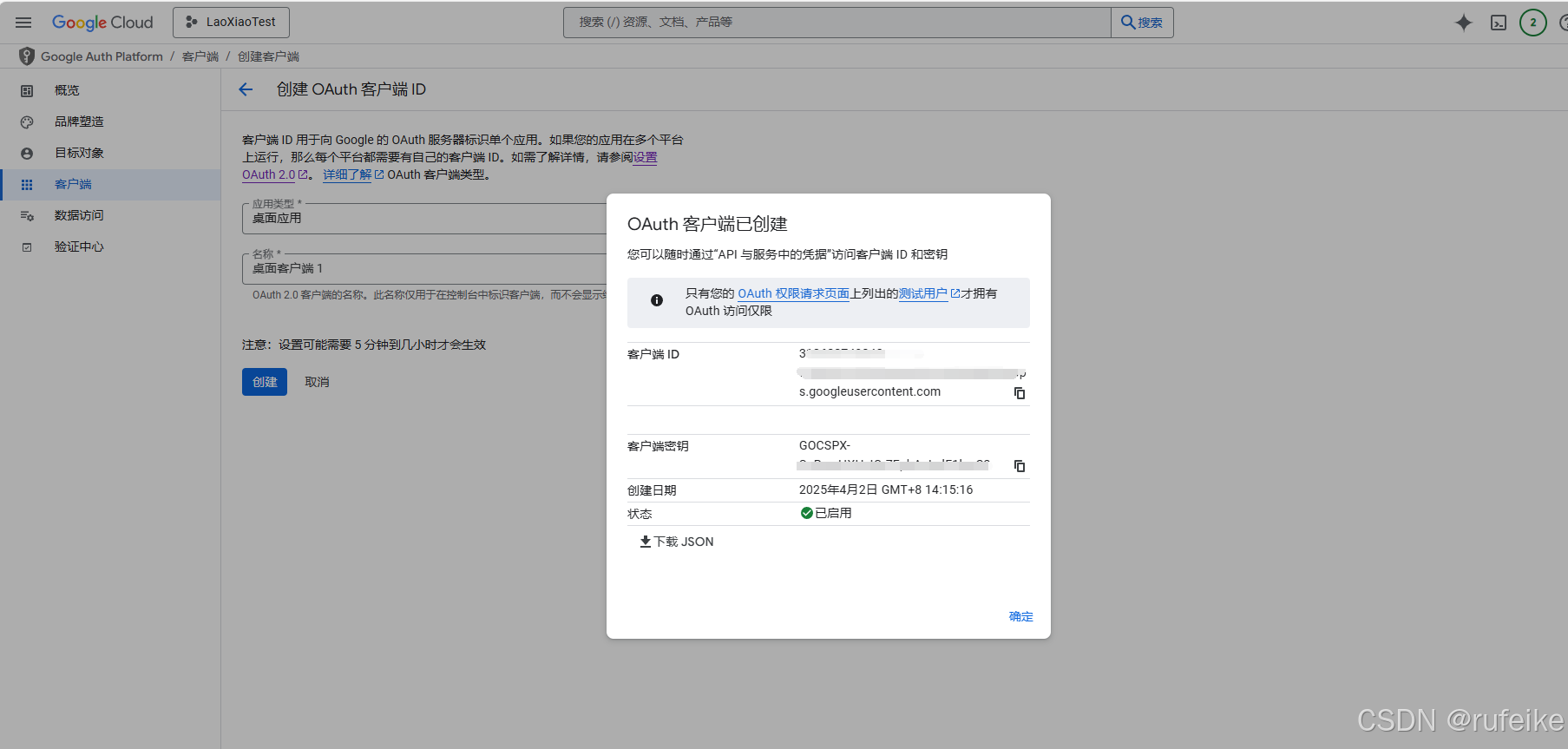Click the 取消 button
The width and height of the screenshot is (1568, 749).
pyautogui.click(x=317, y=382)
